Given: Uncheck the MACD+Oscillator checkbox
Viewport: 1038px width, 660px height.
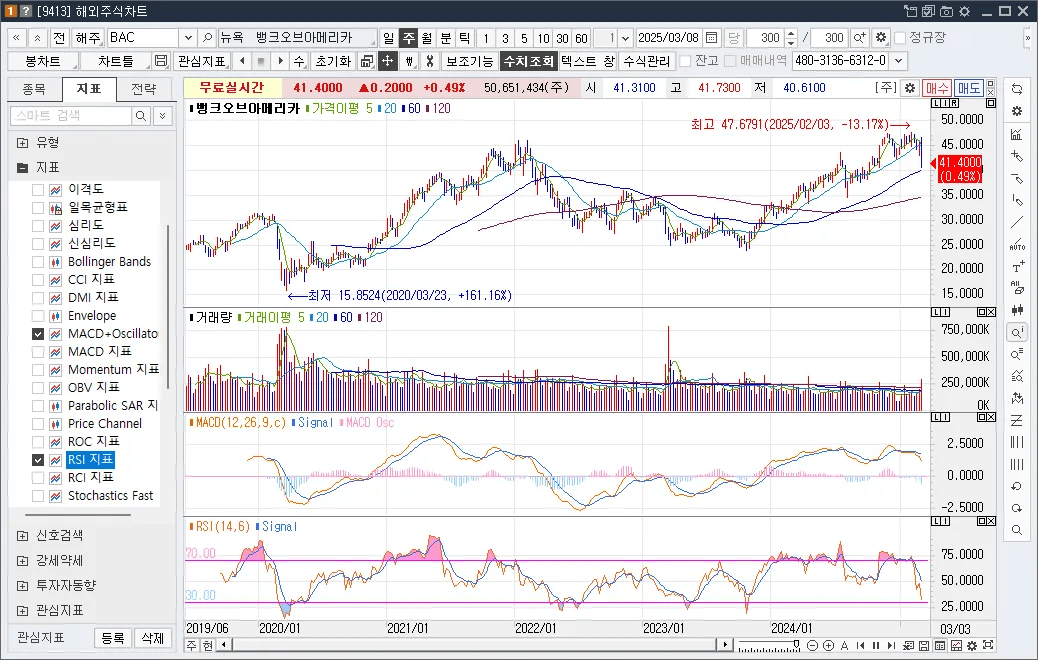Looking at the screenshot, I should pos(38,334).
